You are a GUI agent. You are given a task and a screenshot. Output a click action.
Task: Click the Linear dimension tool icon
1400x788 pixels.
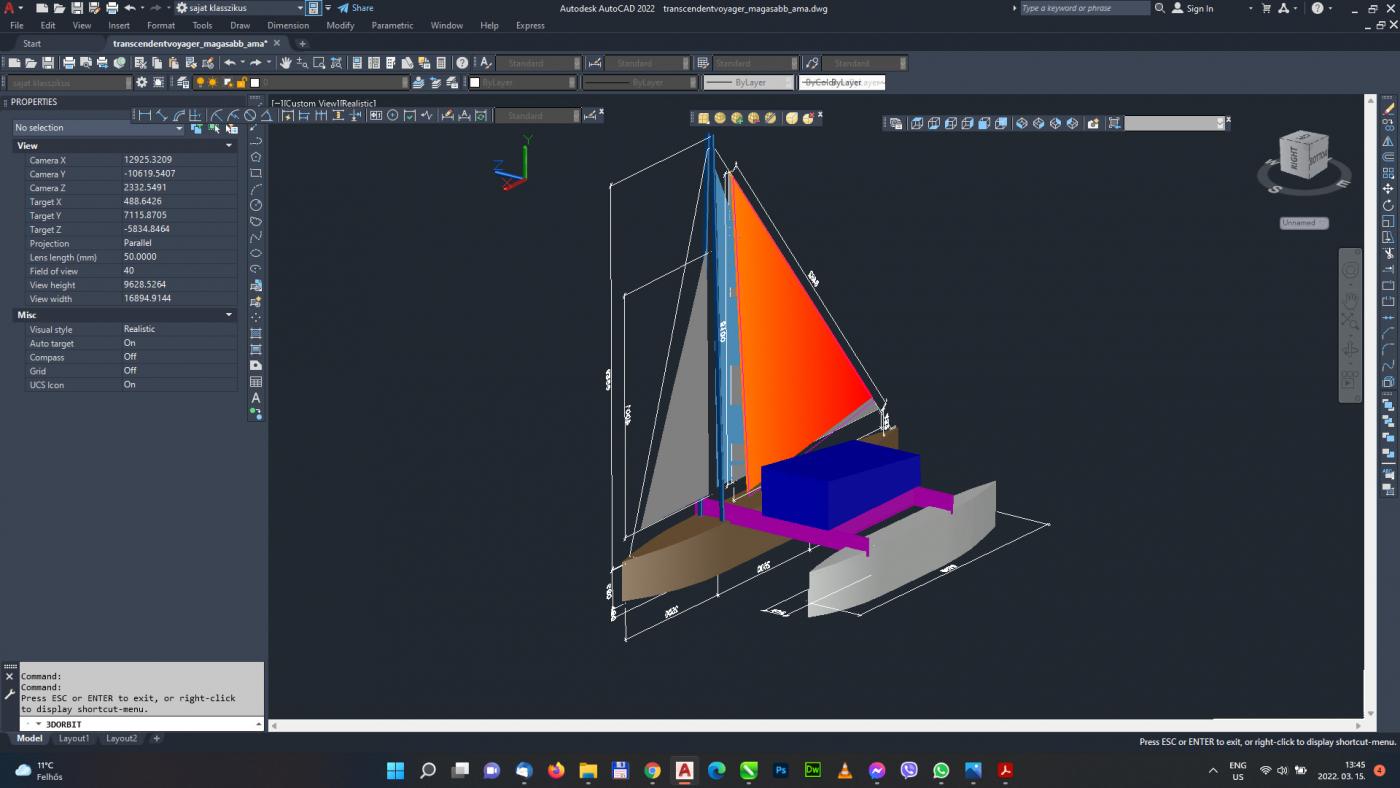click(145, 115)
